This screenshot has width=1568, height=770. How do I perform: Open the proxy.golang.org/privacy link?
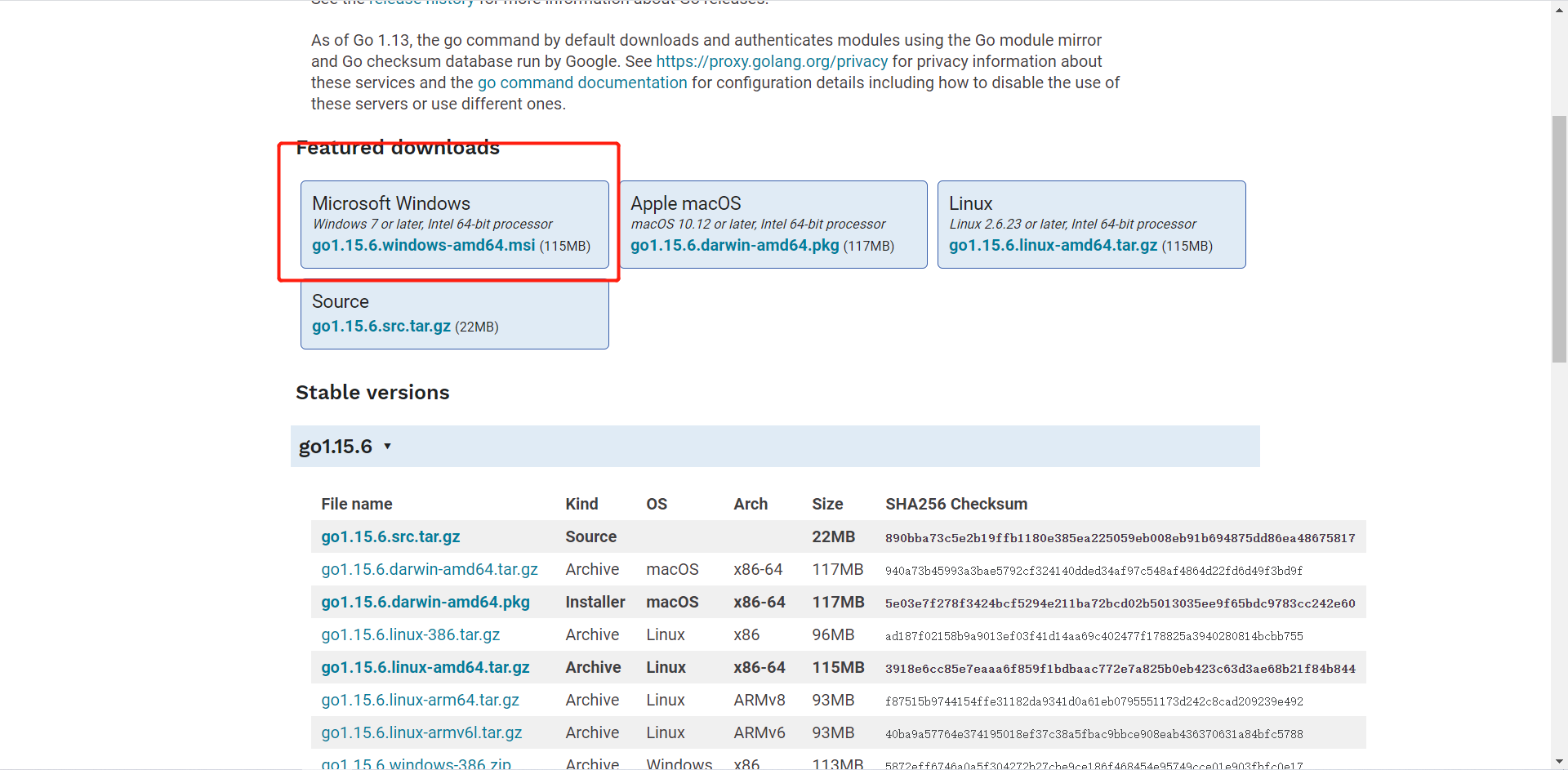pyautogui.click(x=772, y=61)
